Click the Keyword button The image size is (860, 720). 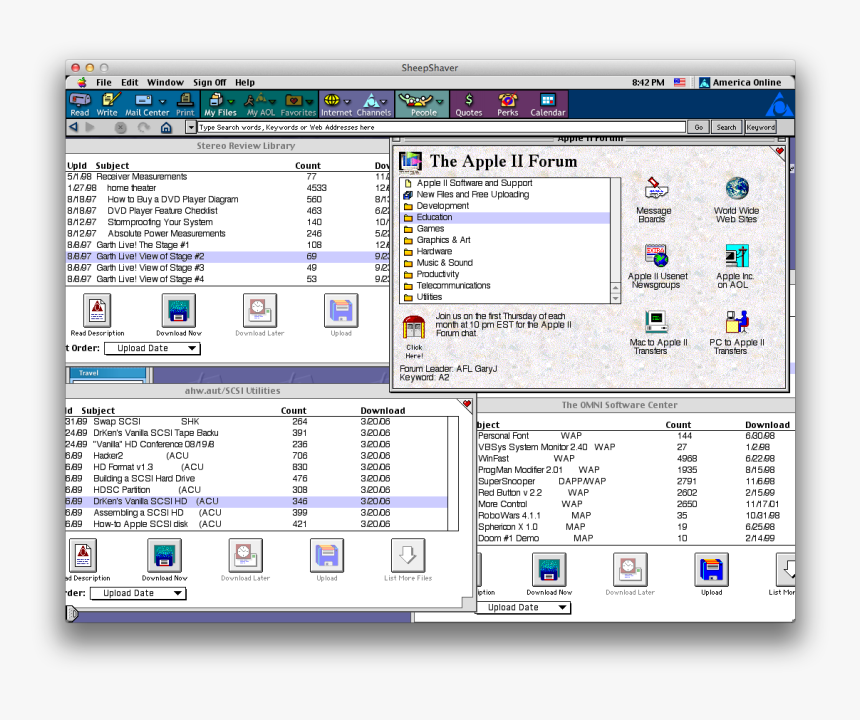point(760,127)
